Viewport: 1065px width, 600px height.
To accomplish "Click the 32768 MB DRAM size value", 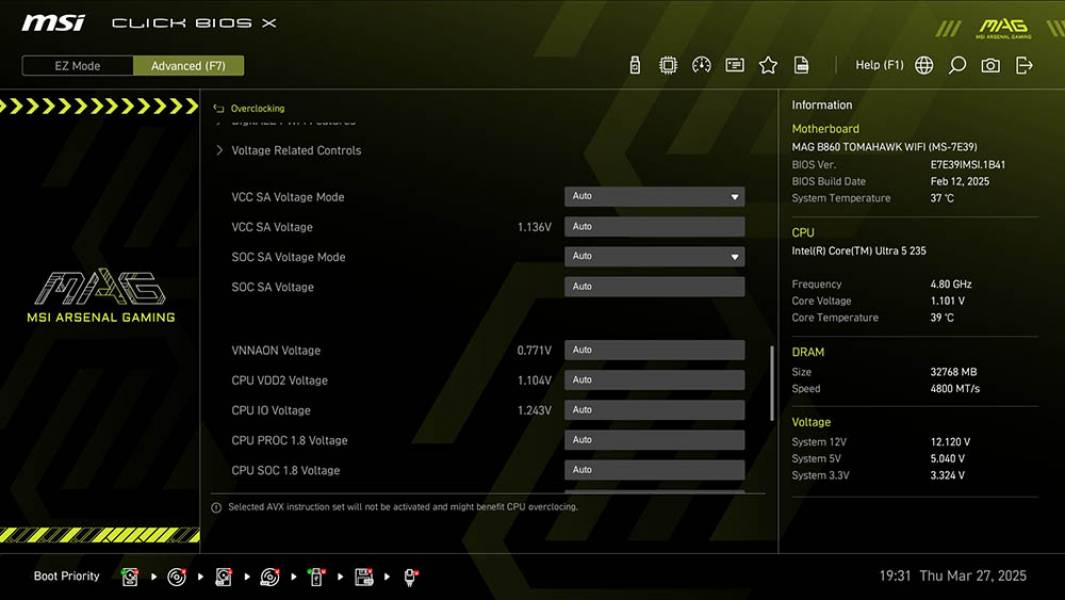I will pos(954,372).
